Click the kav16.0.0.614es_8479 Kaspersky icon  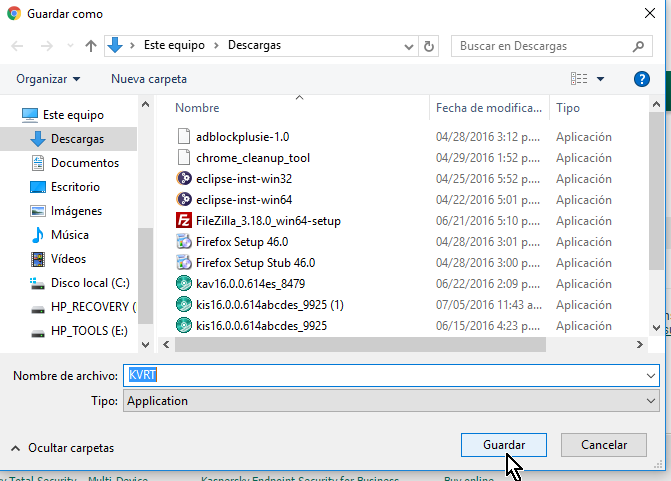(184, 283)
